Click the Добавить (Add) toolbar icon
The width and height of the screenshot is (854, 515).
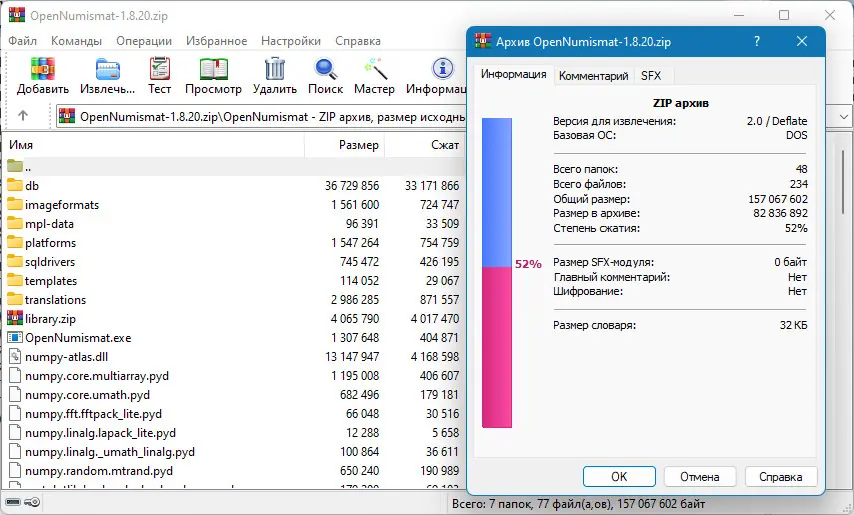pos(42,69)
